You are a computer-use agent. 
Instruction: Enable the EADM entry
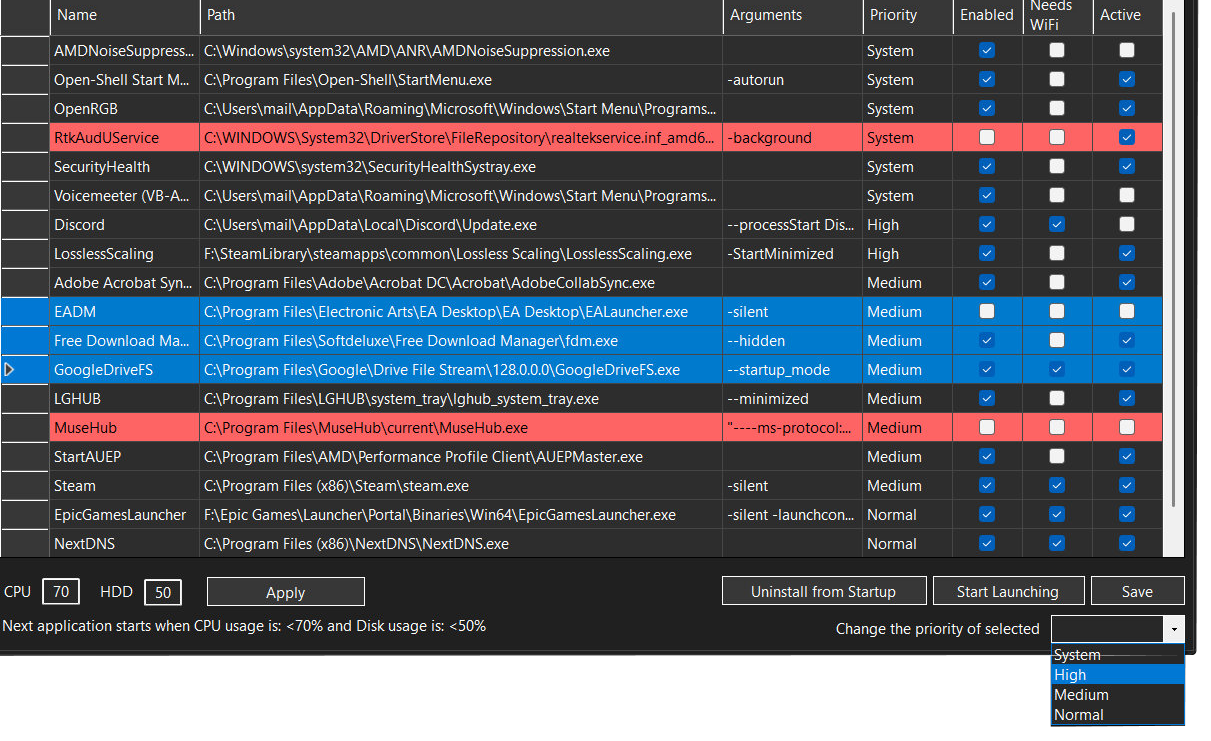coord(987,311)
